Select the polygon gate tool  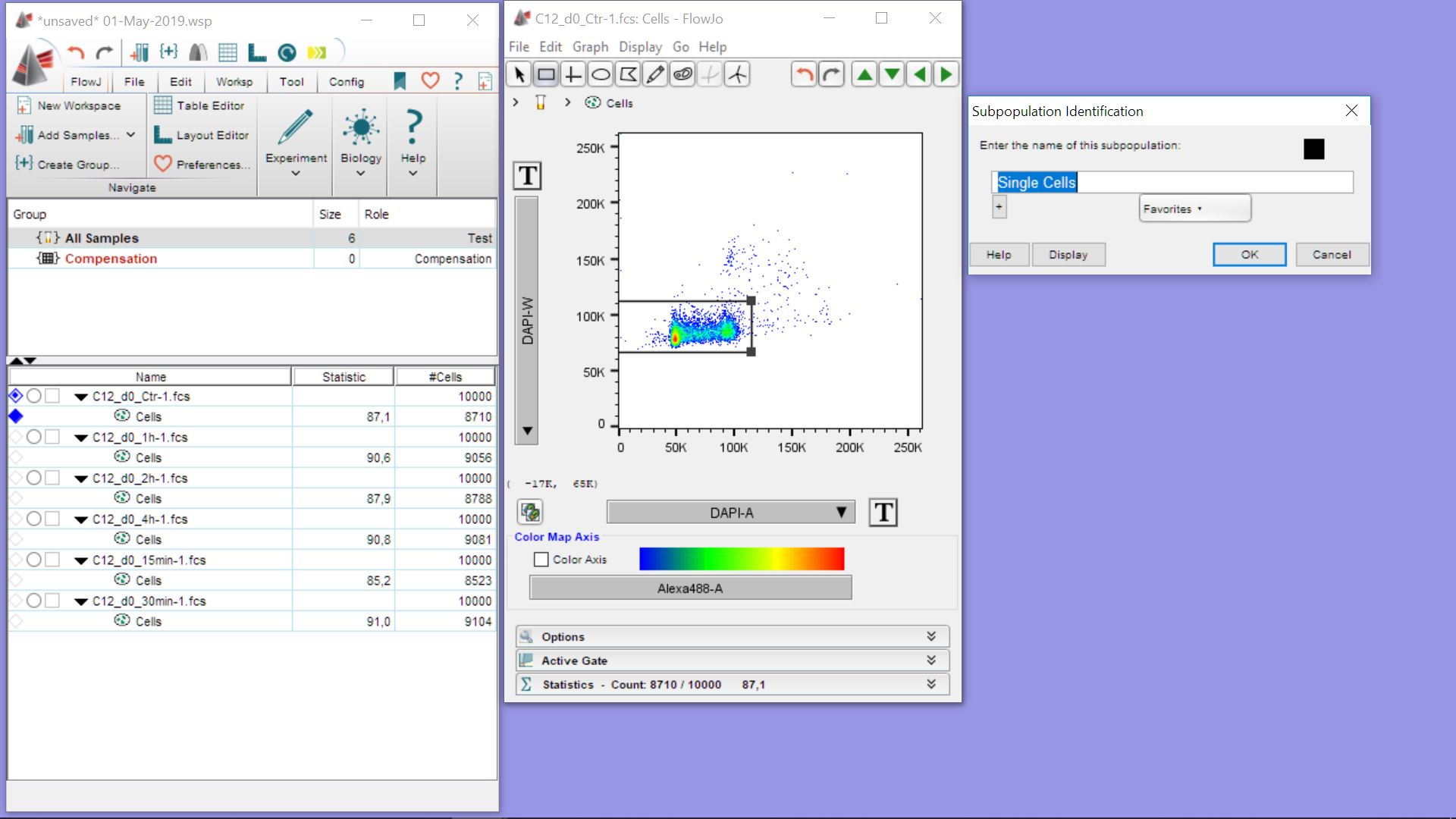(628, 74)
